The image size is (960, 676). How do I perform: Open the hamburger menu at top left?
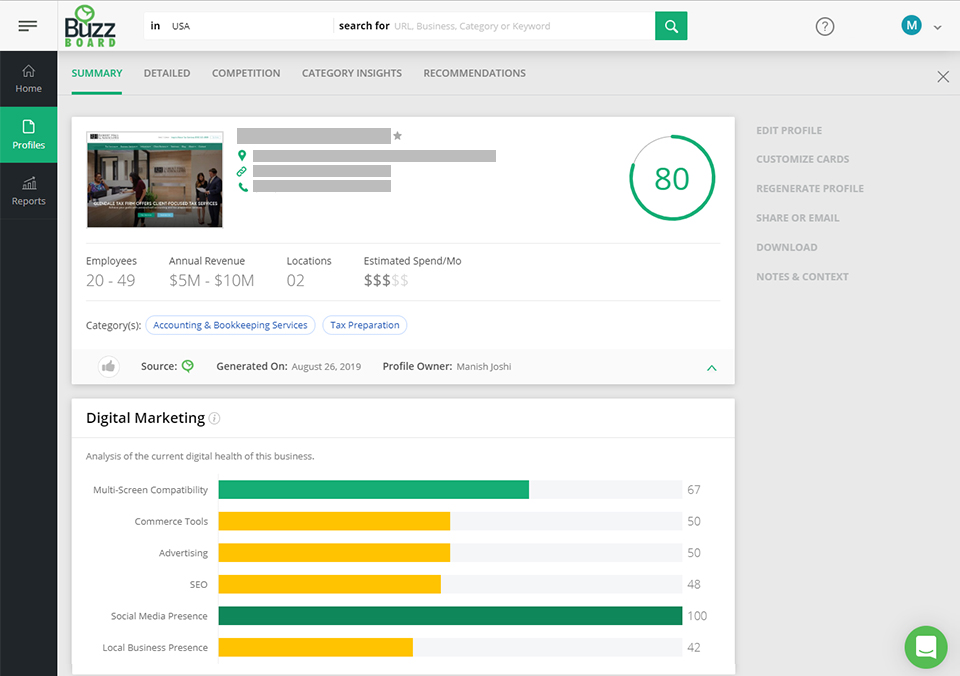29,25
